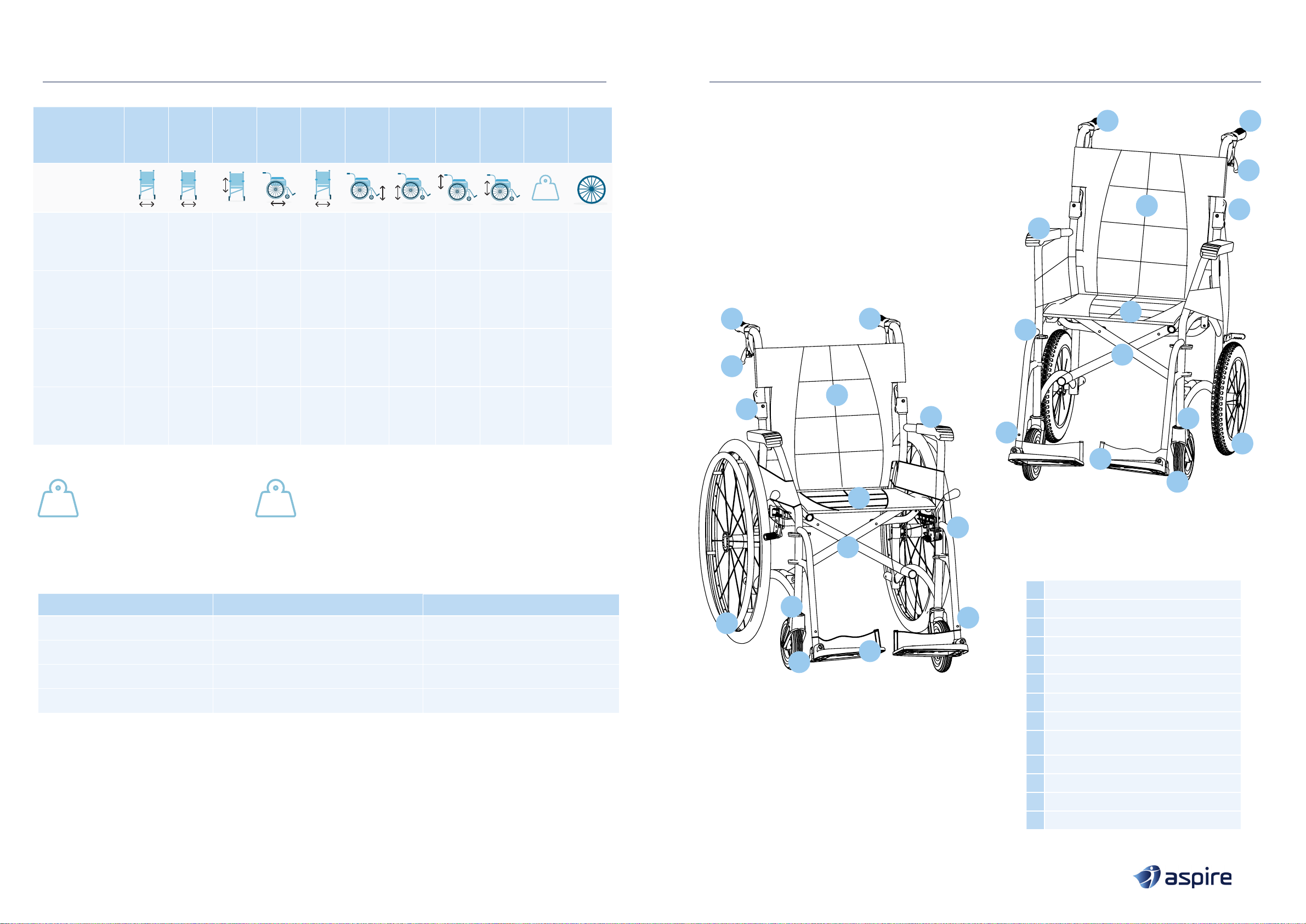This screenshot has height=924, width=1306.
Task: Click the front castor wheel dot on small-wheeled wheelchair
Action: [x=1178, y=481]
